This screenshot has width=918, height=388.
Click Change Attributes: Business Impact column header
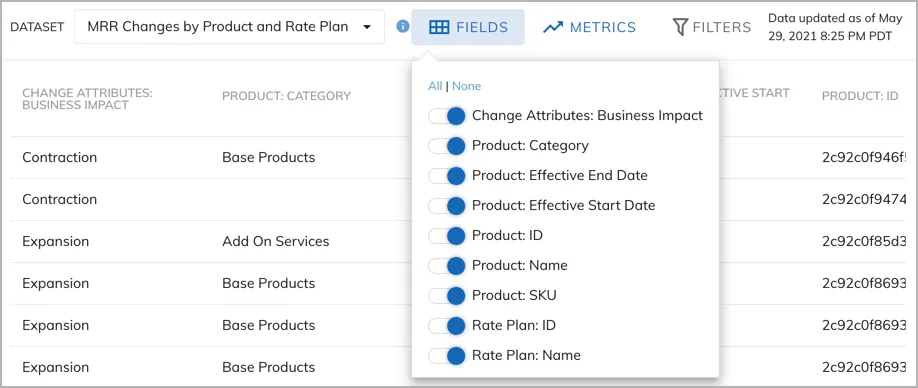pyautogui.click(x=87, y=99)
